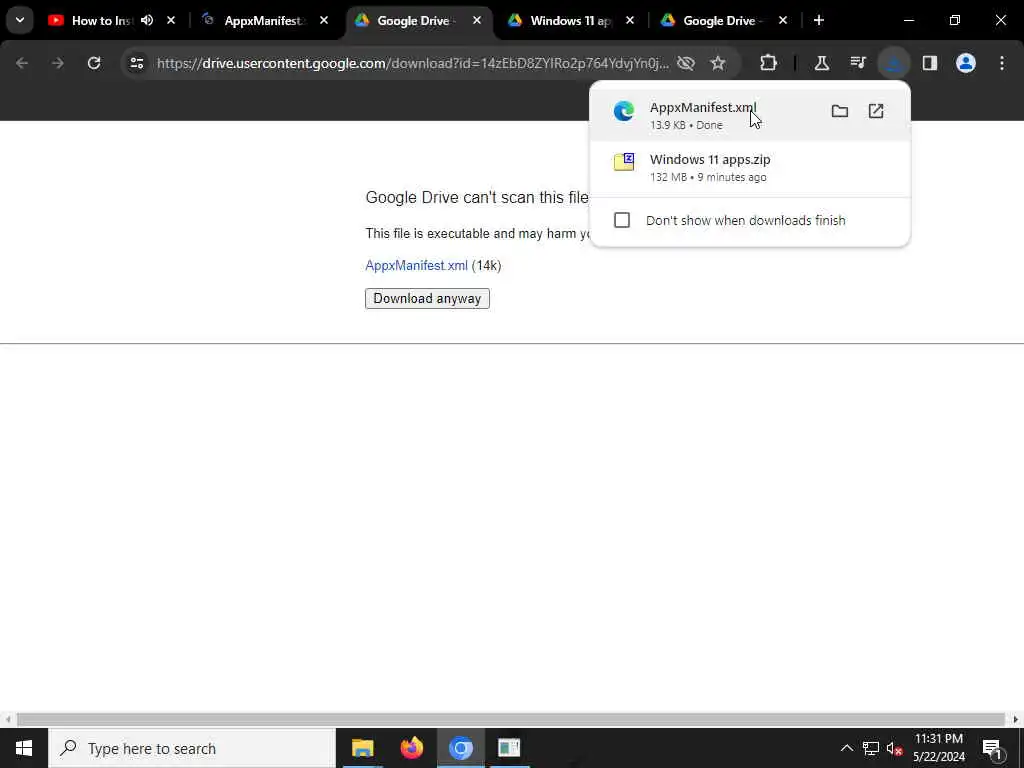The height and width of the screenshot is (768, 1024).
Task: Open the fourth taskbar app icon
Action: (x=509, y=748)
